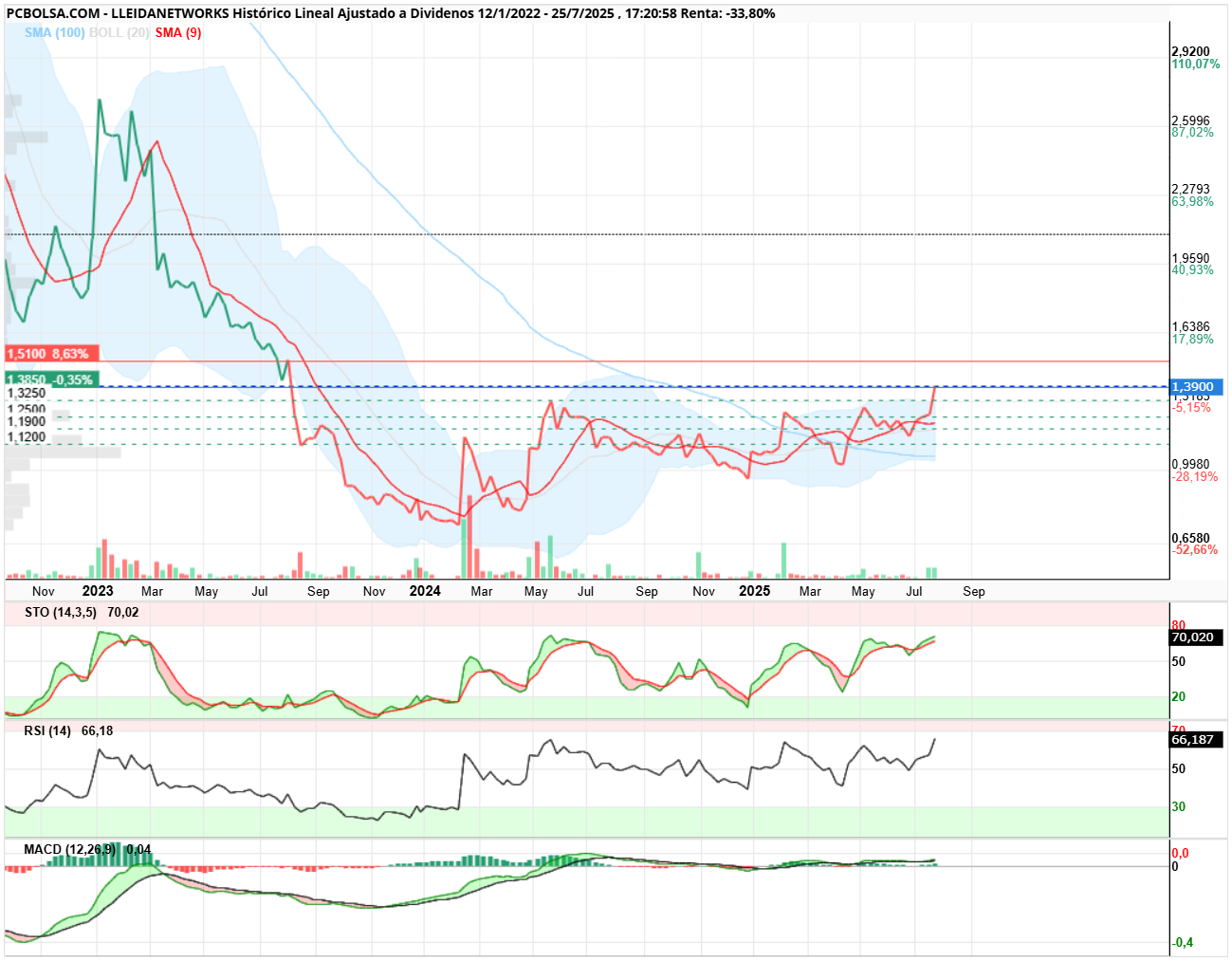
Task: Click the 17,89% percentage label
Action: pyautogui.click(x=1192, y=339)
